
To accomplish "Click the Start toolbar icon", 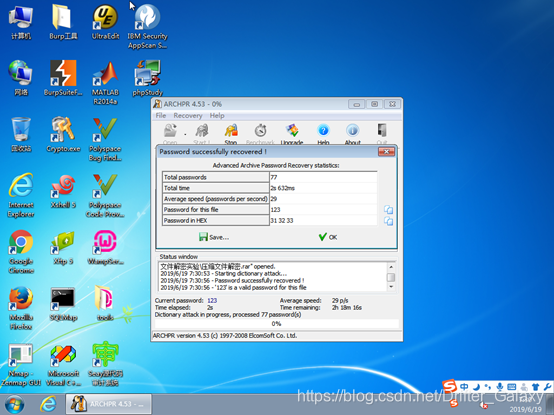I will [x=202, y=134].
